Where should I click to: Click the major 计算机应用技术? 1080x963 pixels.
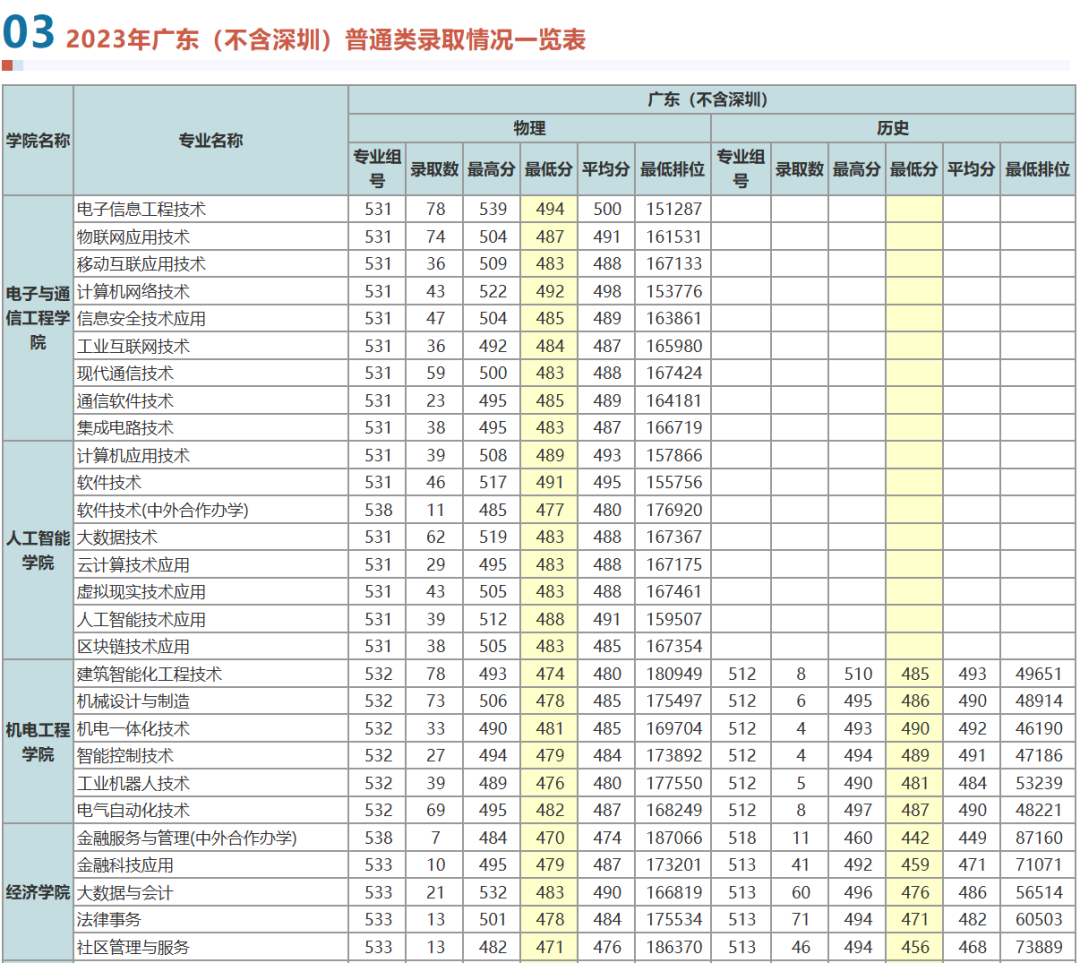point(133,455)
